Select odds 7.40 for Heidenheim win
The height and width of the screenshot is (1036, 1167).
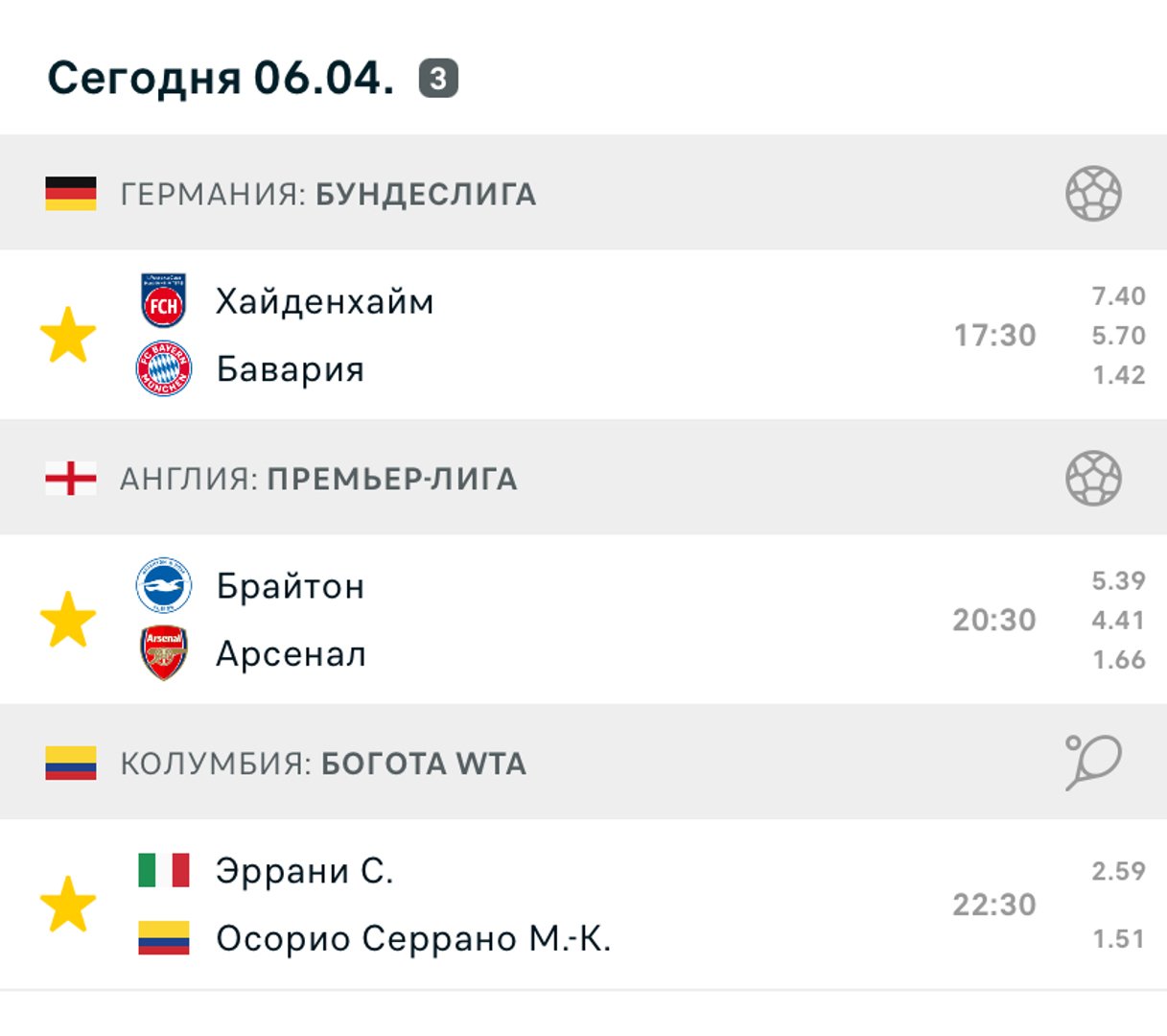[x=1118, y=296]
